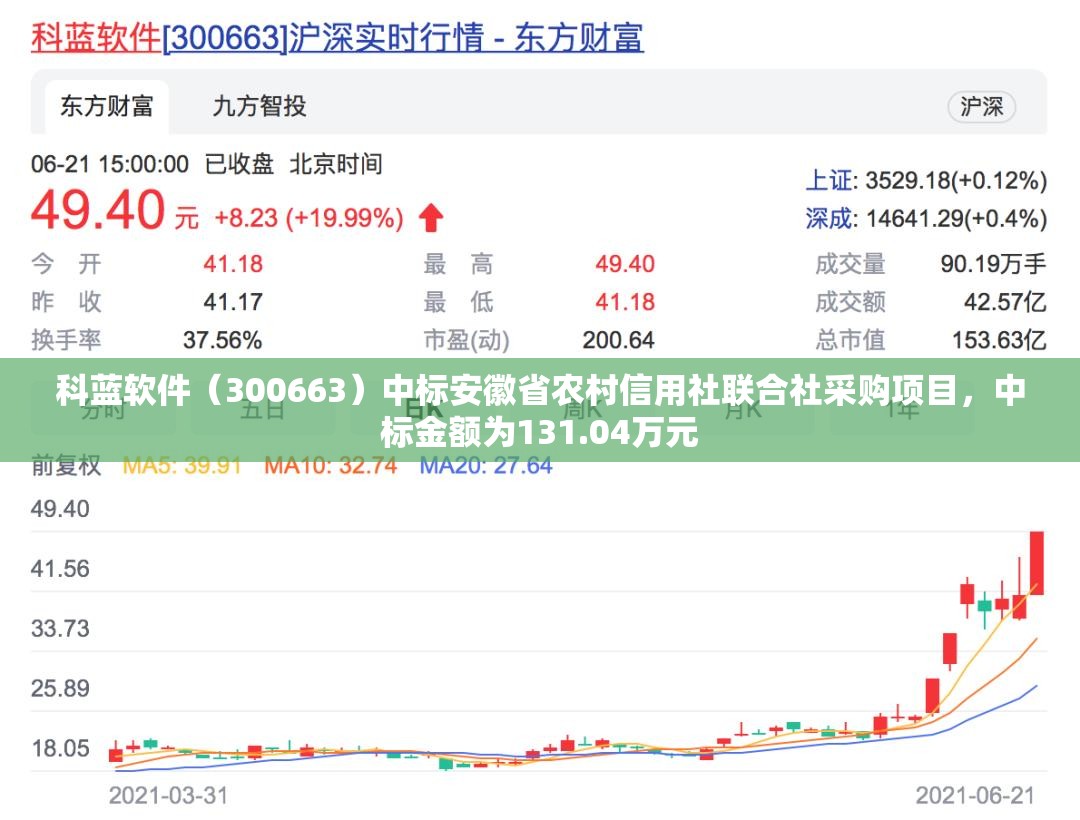This screenshot has width=1080, height=820.
Task: Click the 深成 index label
Action: pos(829,218)
